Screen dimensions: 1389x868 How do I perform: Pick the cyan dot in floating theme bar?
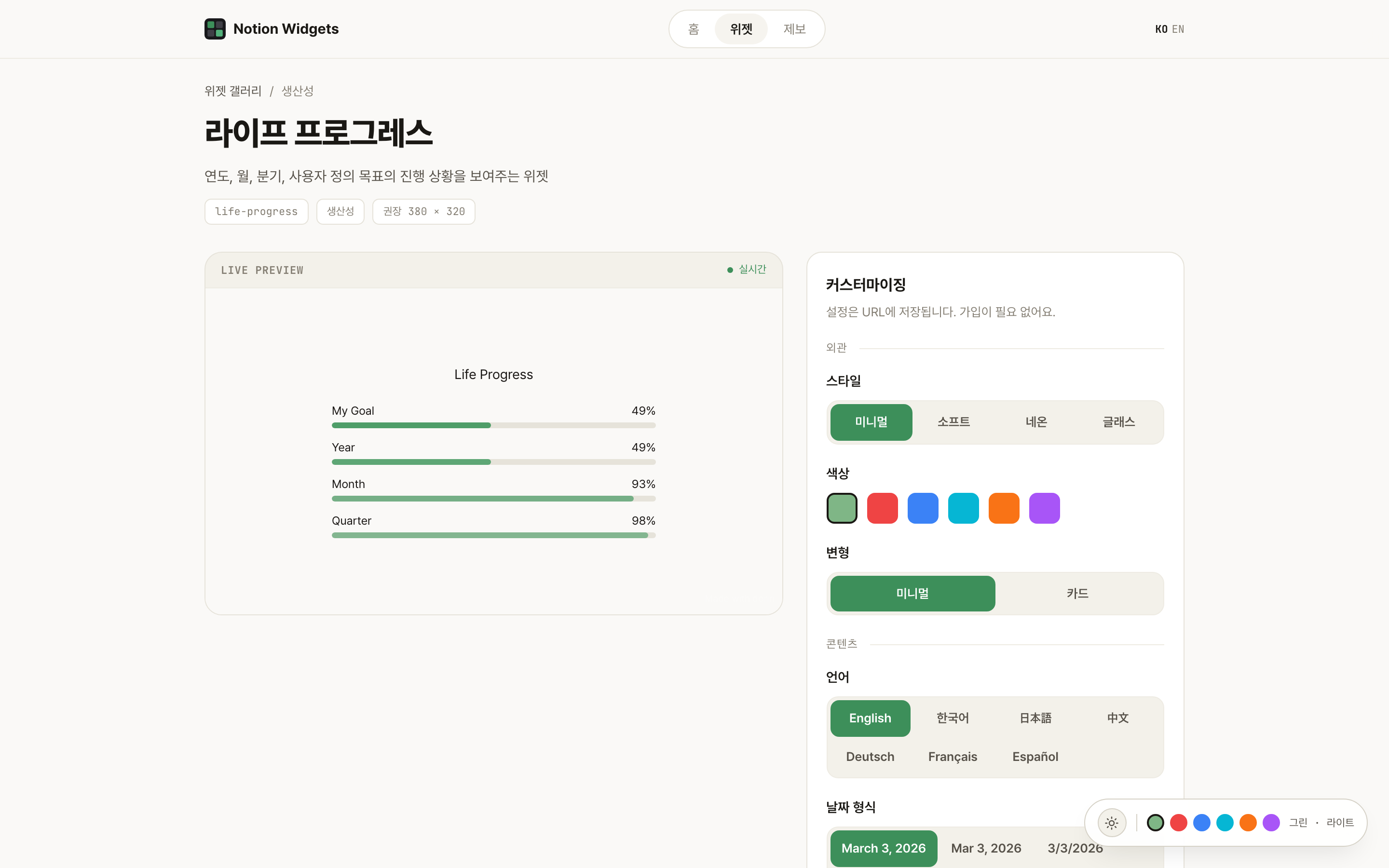pyautogui.click(x=1225, y=823)
